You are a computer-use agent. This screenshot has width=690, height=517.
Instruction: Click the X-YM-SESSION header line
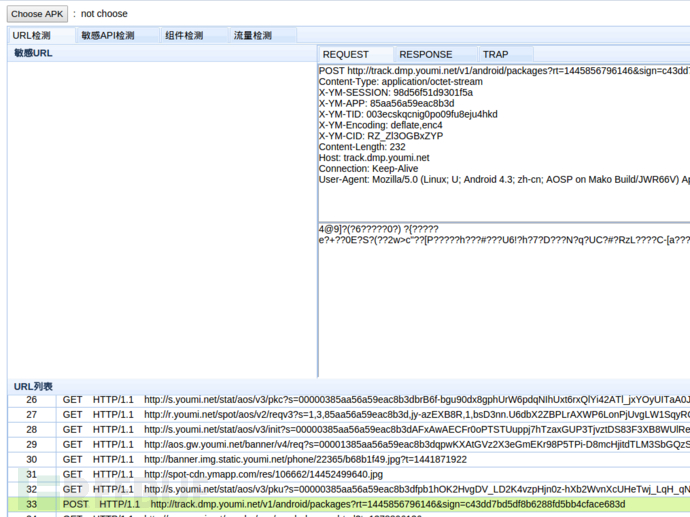pos(396,93)
